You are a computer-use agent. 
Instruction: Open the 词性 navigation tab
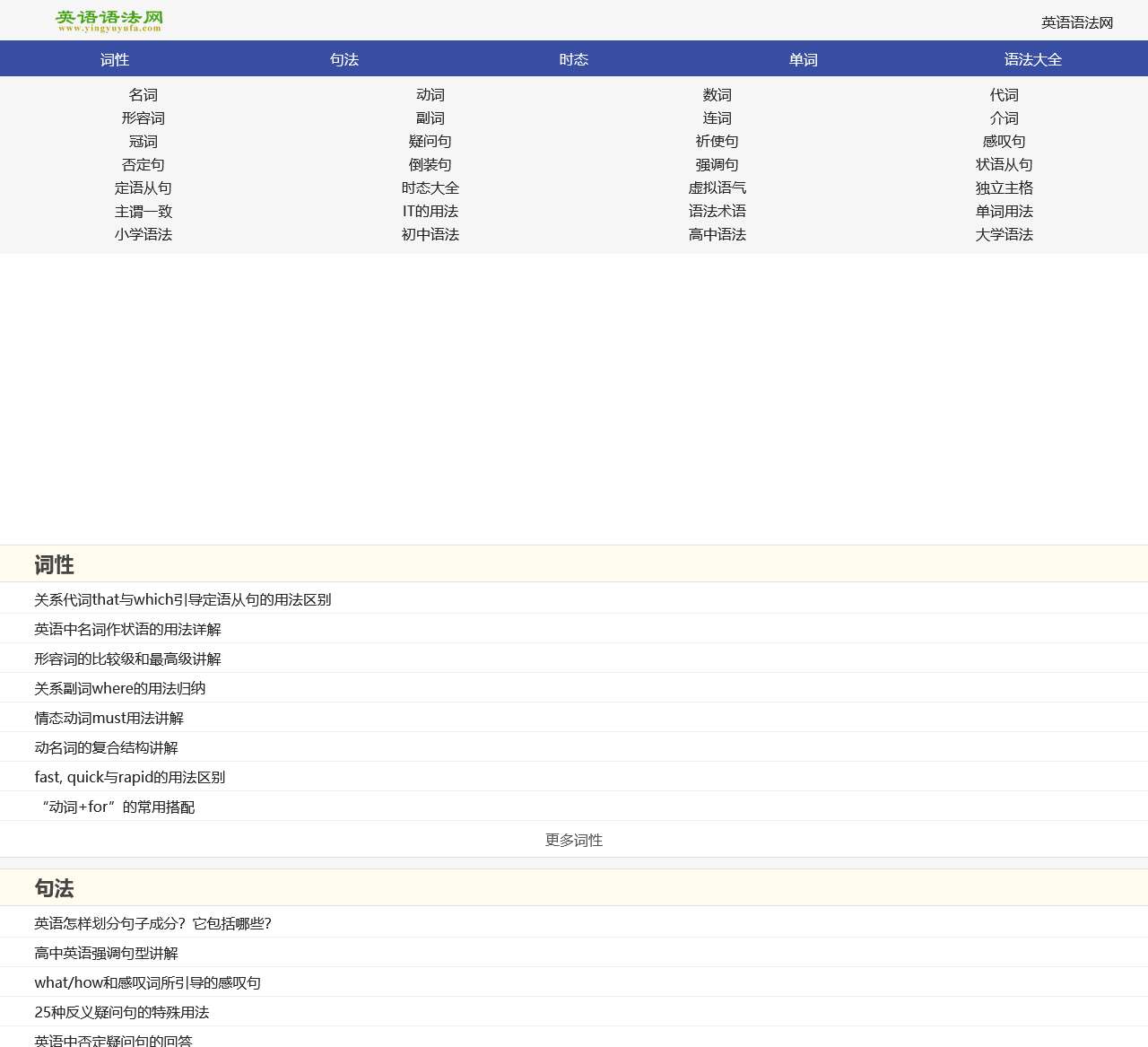click(x=115, y=59)
